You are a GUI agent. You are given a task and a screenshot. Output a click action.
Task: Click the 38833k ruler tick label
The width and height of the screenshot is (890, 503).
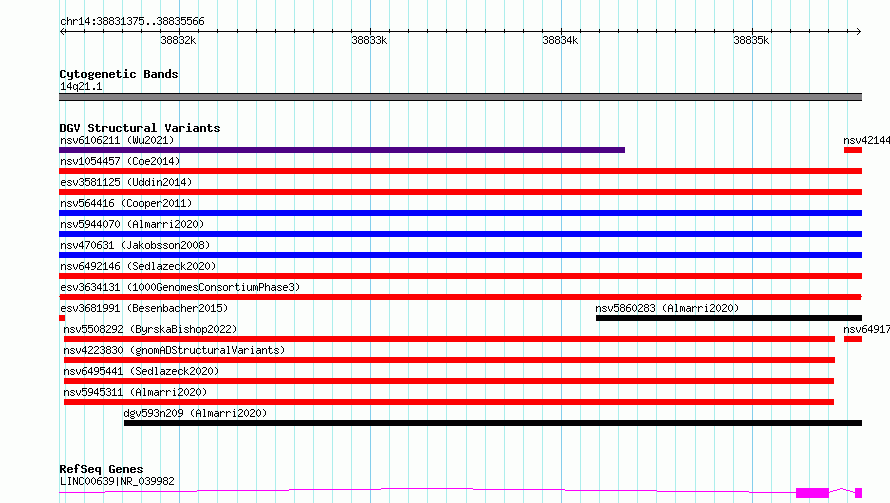369,40
